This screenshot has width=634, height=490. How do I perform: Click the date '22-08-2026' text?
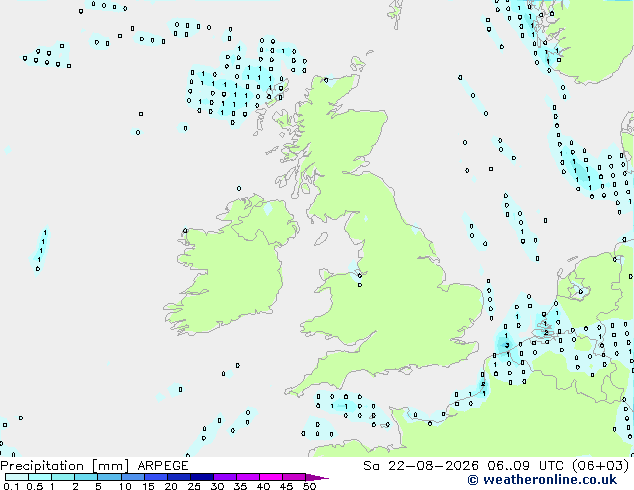433,466
